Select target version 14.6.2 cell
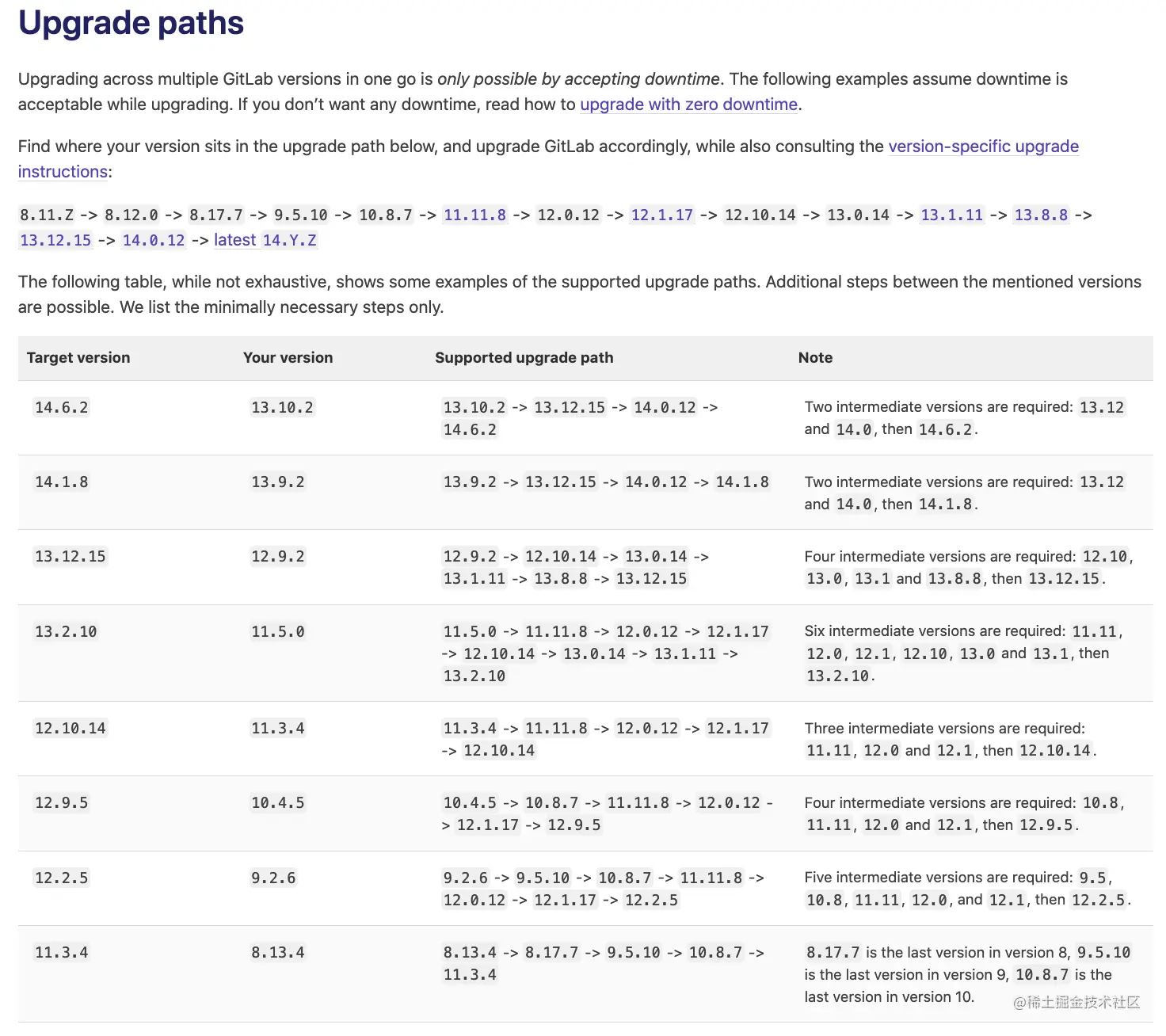Viewport: 1166px width, 1036px height. pyautogui.click(x=62, y=407)
